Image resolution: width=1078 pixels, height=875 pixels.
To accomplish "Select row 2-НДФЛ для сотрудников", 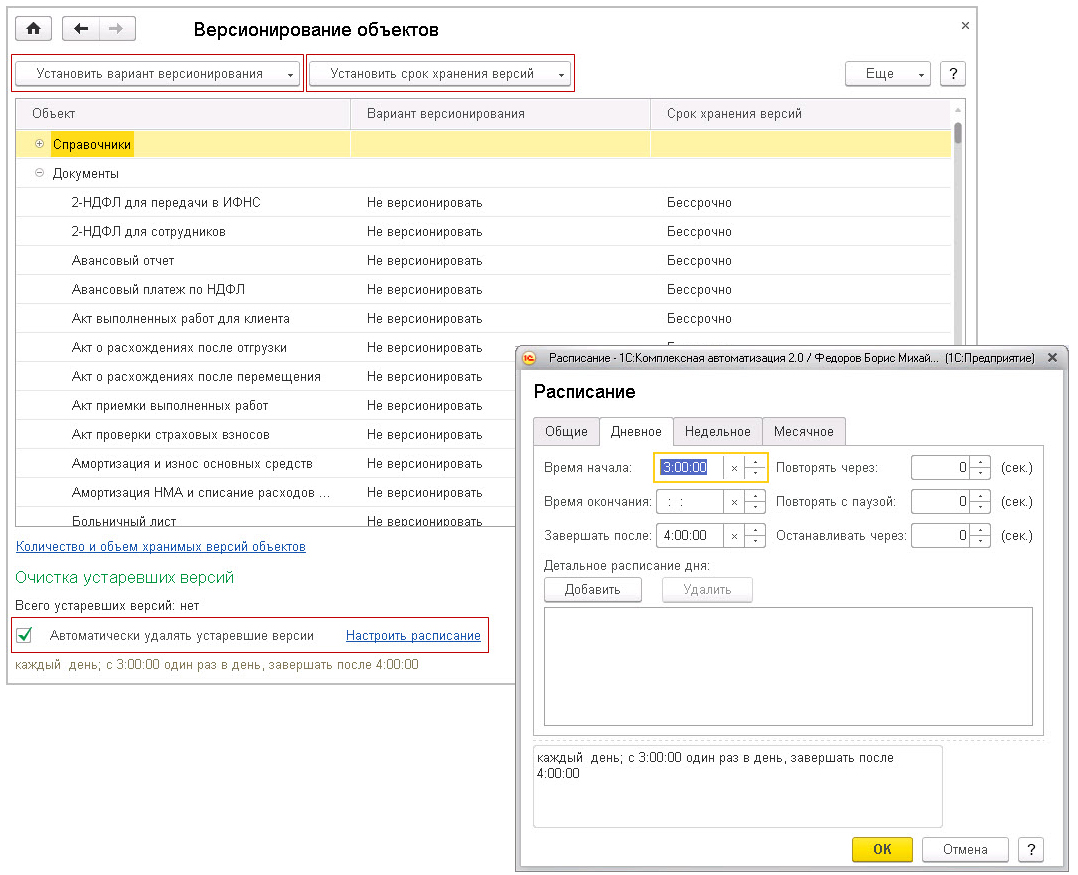I will point(483,232).
